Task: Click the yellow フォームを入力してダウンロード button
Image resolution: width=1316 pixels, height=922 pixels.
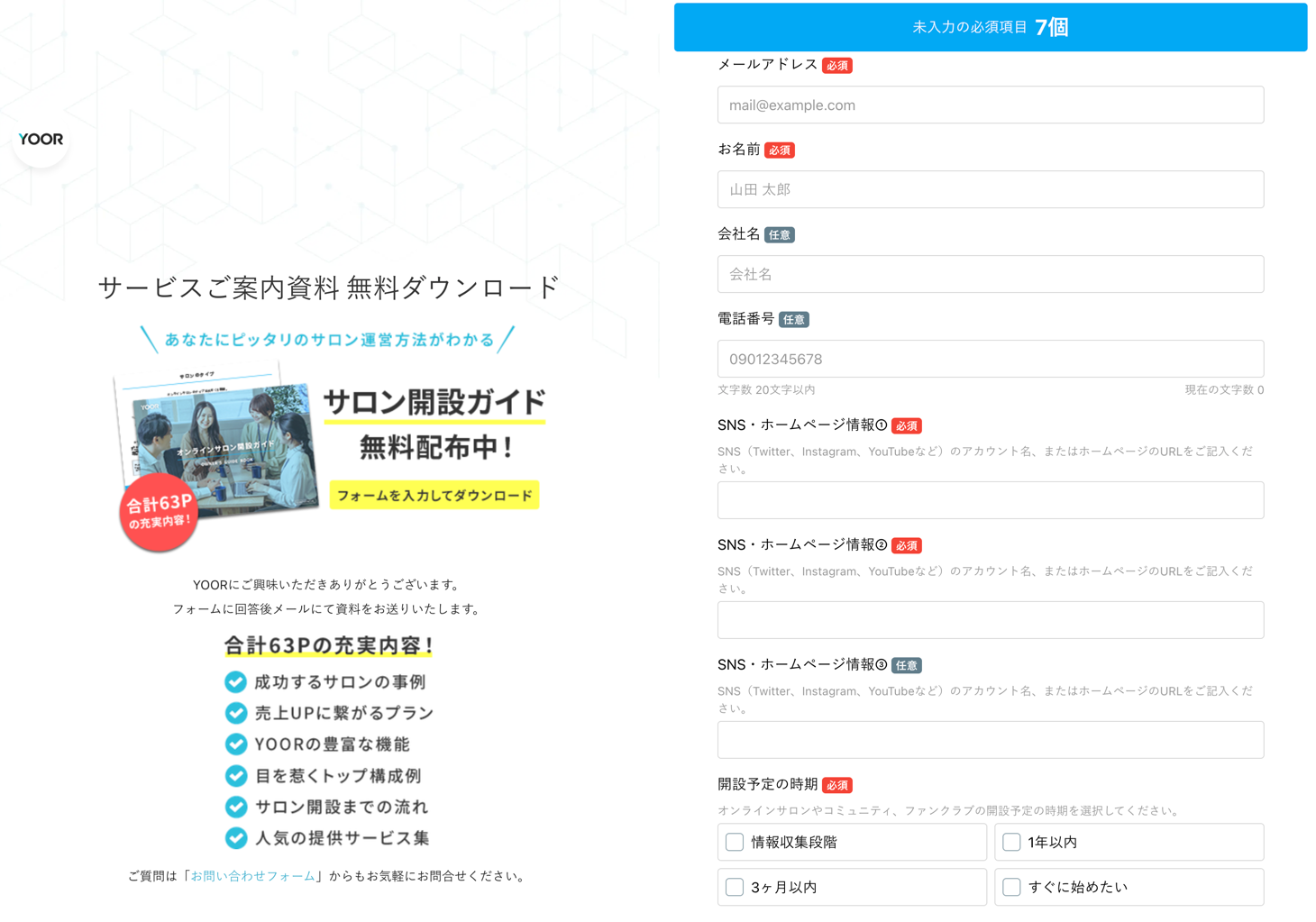Action: coord(434,496)
